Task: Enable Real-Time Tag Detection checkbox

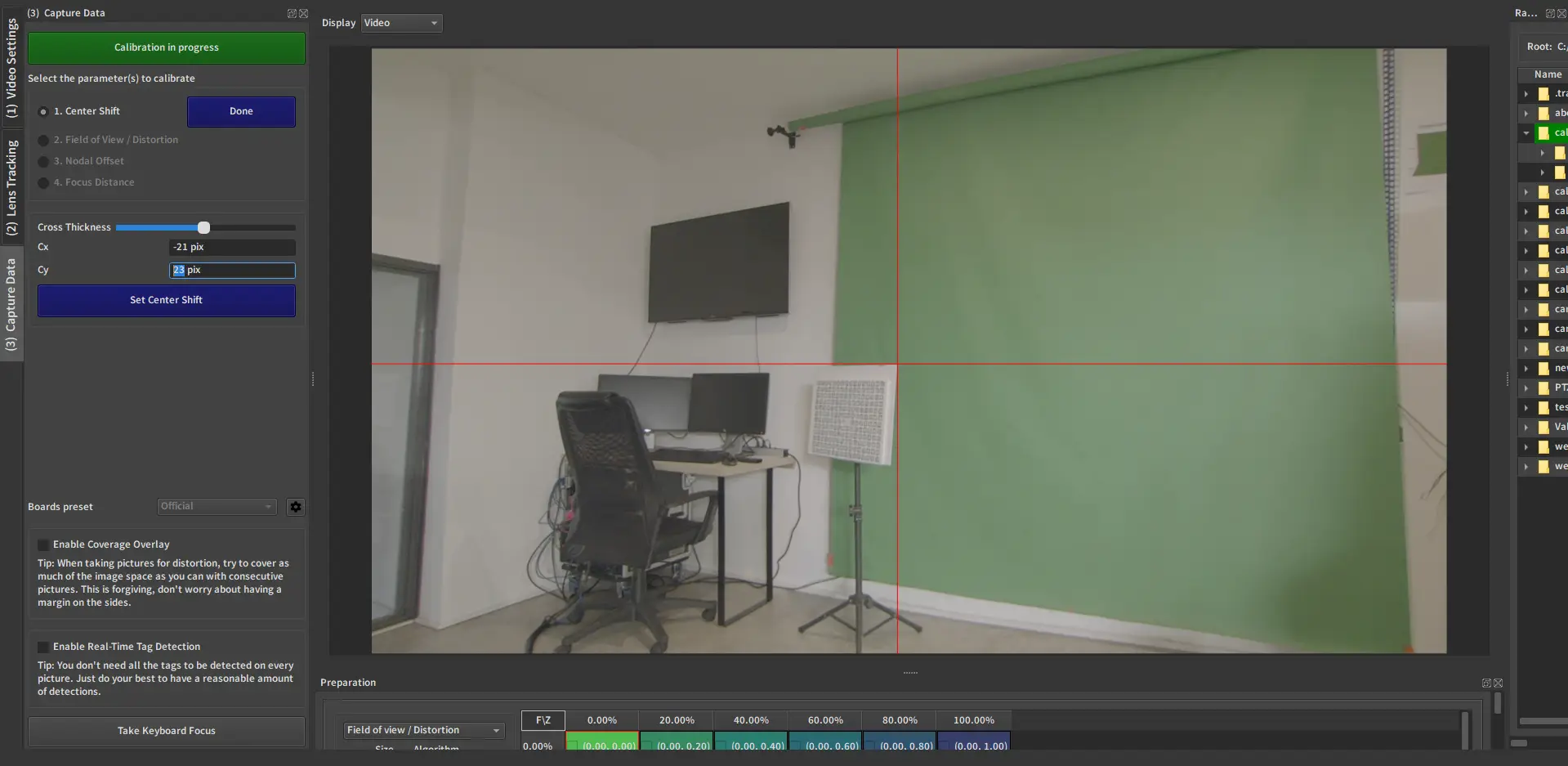Action: [43, 647]
